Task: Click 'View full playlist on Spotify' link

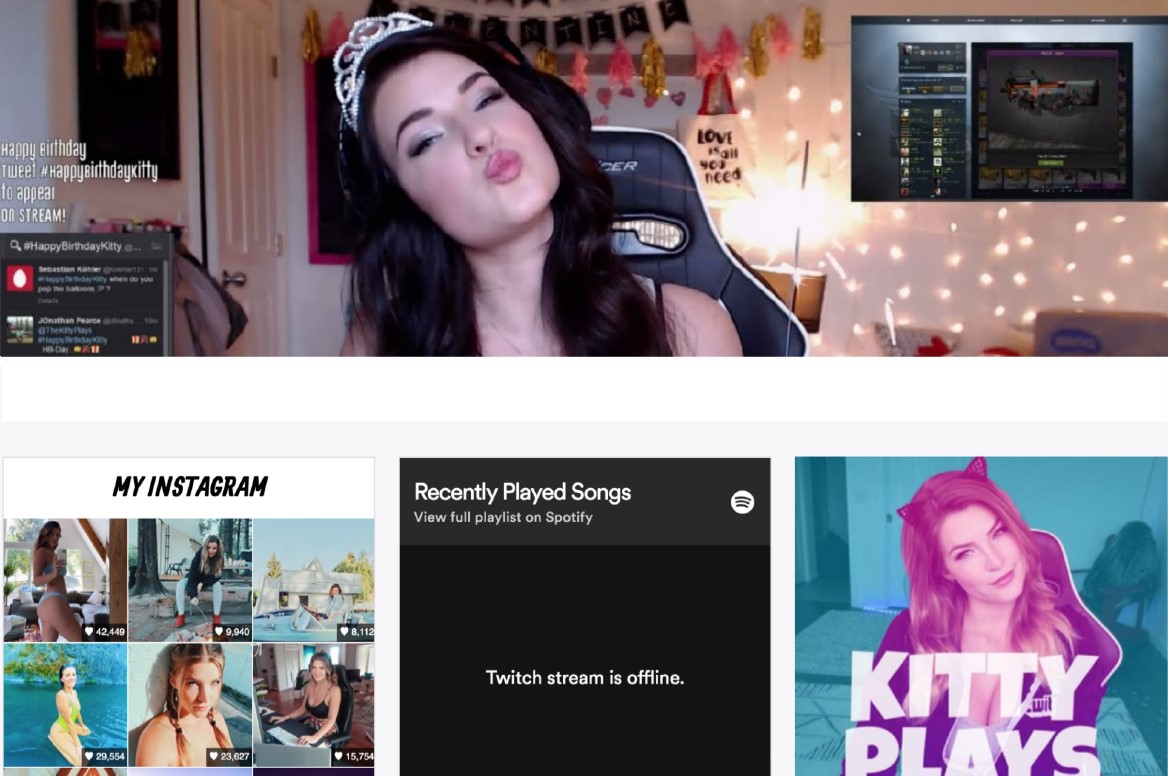Action: [504, 517]
